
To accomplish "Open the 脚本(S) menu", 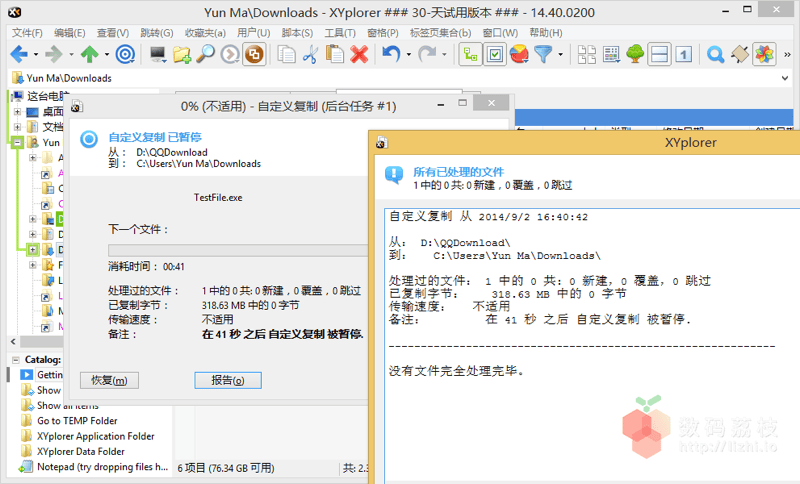I will tap(297, 33).
